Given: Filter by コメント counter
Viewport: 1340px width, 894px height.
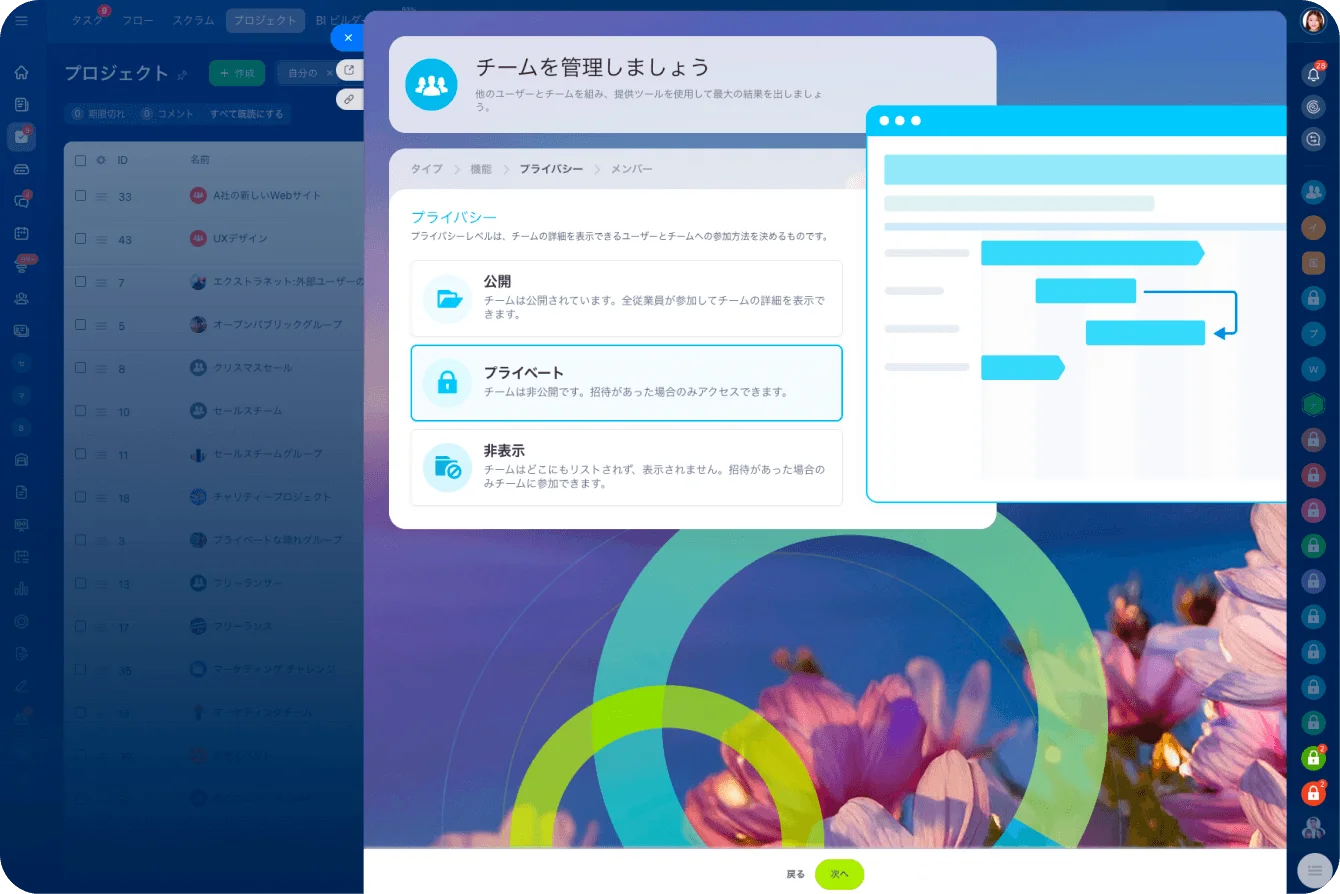Looking at the screenshot, I should point(169,114).
